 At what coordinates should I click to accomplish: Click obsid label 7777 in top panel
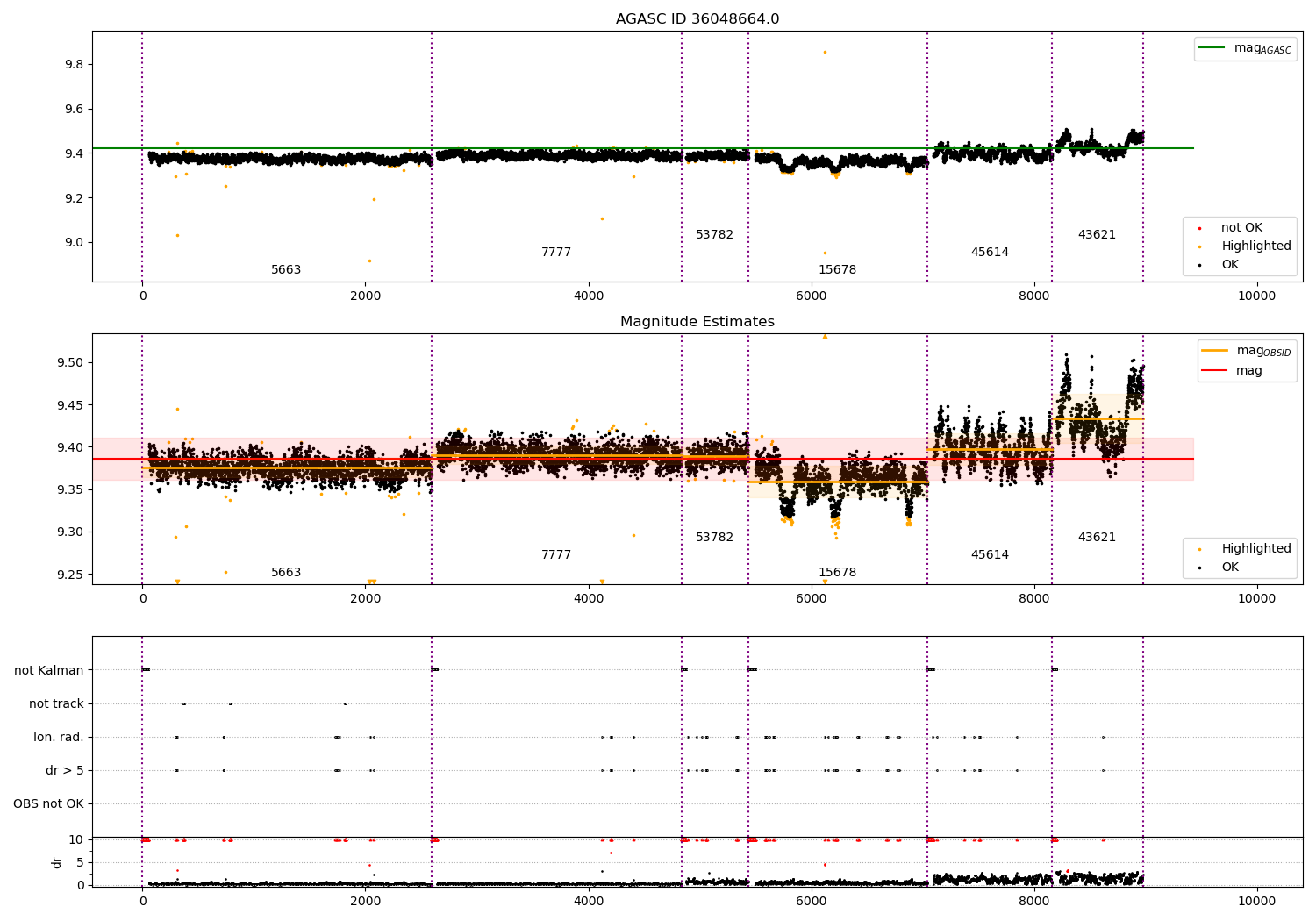tap(556, 253)
